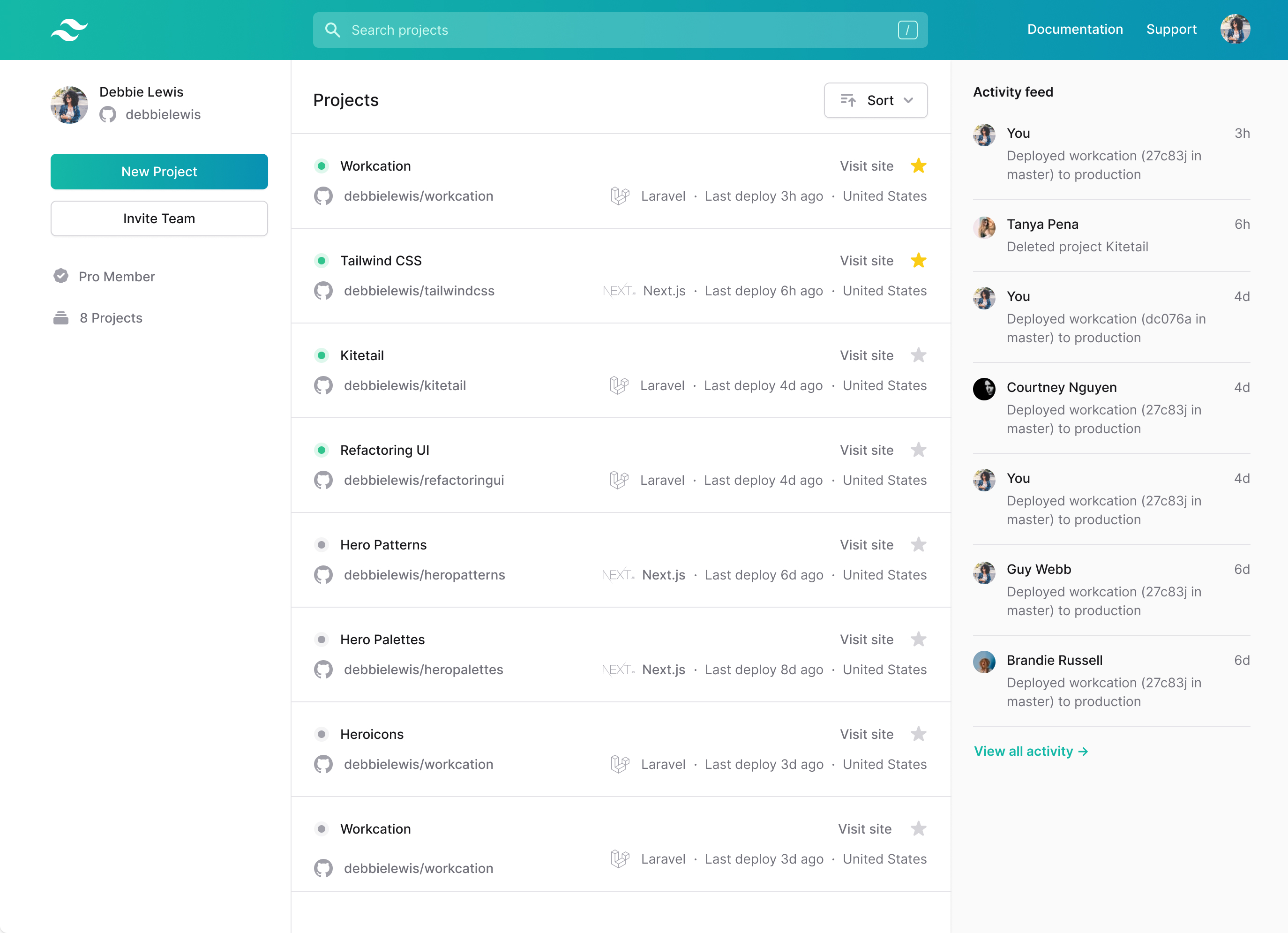Open user menu via header avatar
The width and height of the screenshot is (1288, 933).
click(1235, 30)
